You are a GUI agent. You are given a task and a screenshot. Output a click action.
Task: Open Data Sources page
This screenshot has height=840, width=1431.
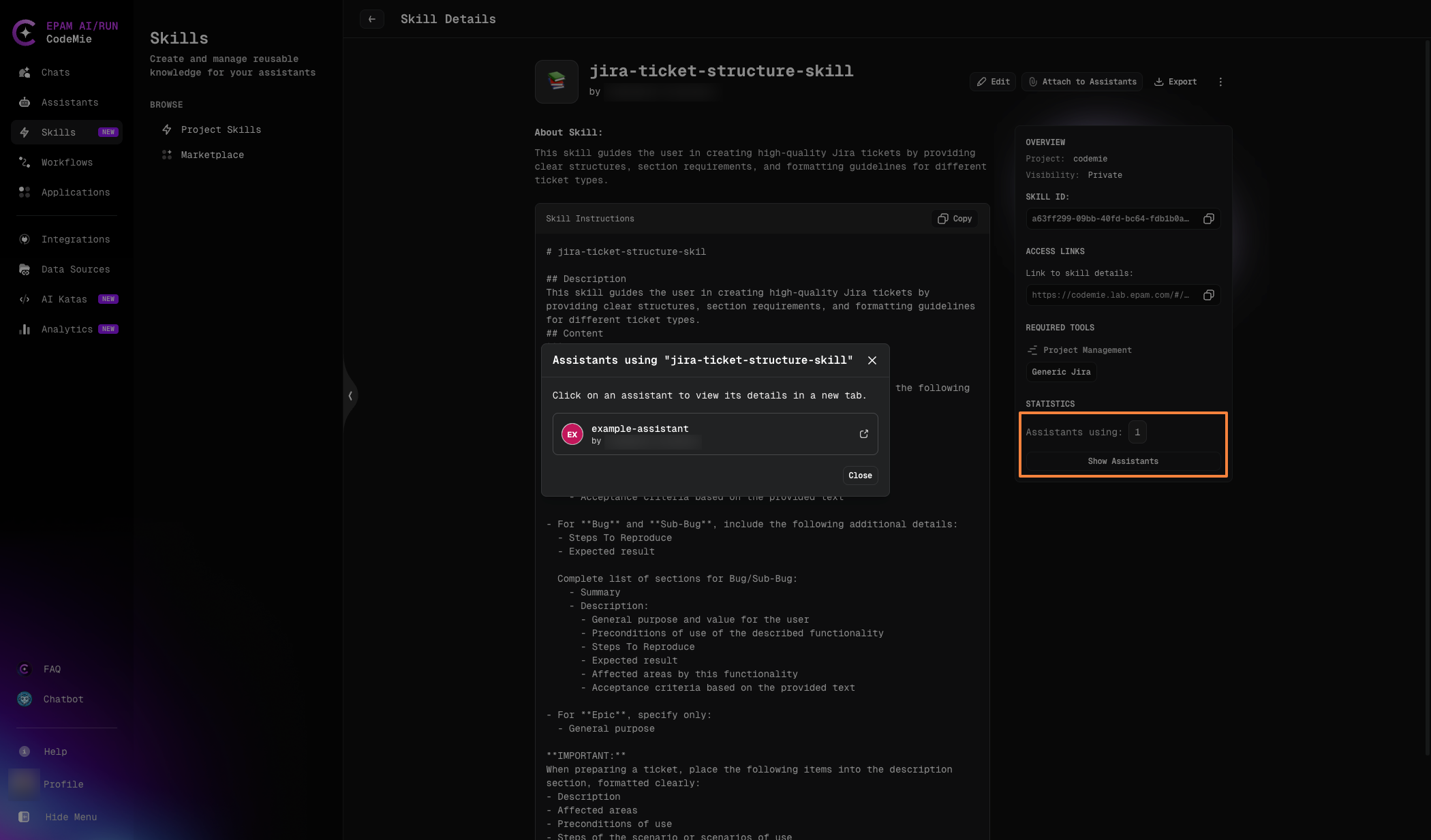(75, 269)
